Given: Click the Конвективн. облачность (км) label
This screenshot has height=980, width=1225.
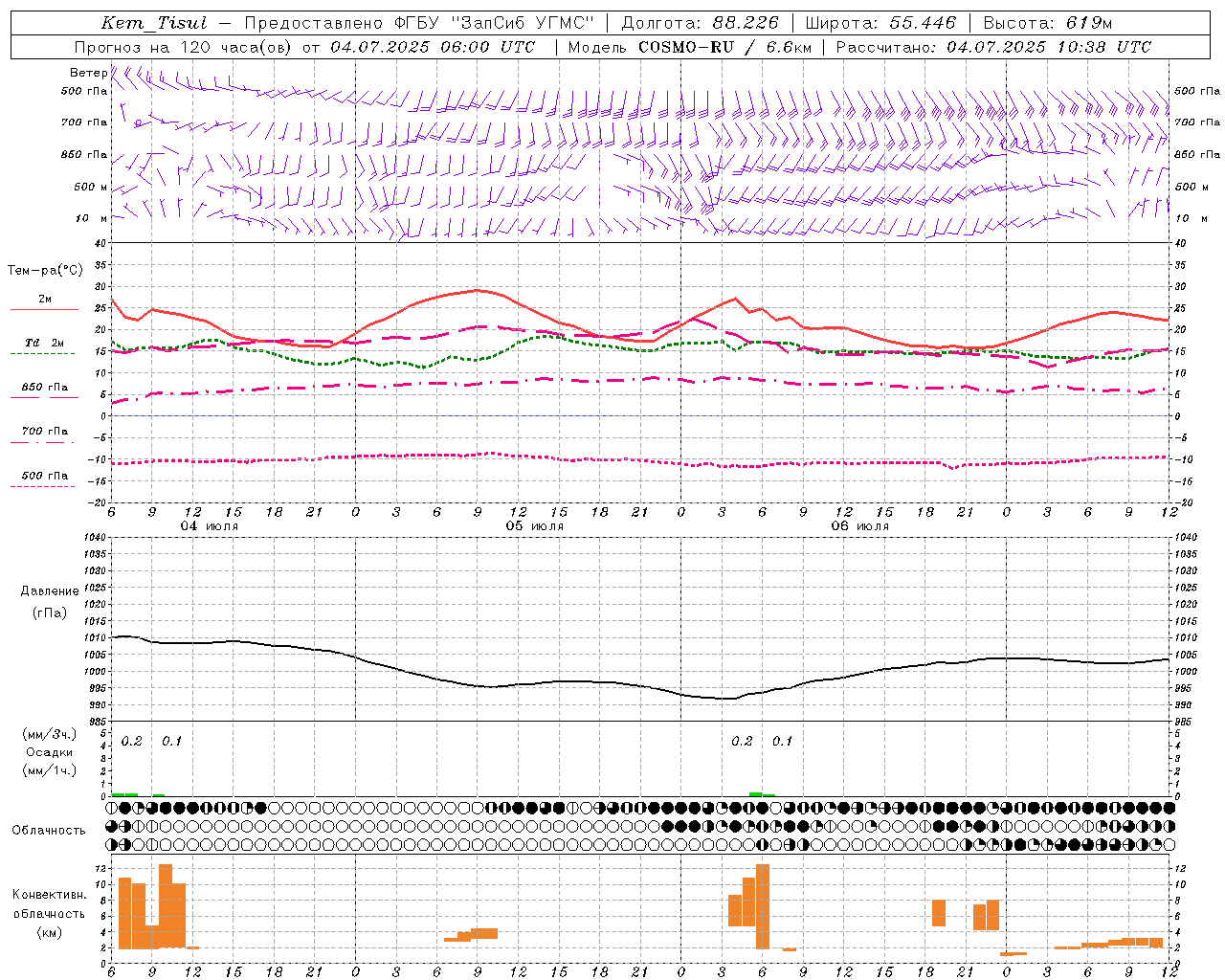Looking at the screenshot, I should pos(50,914).
